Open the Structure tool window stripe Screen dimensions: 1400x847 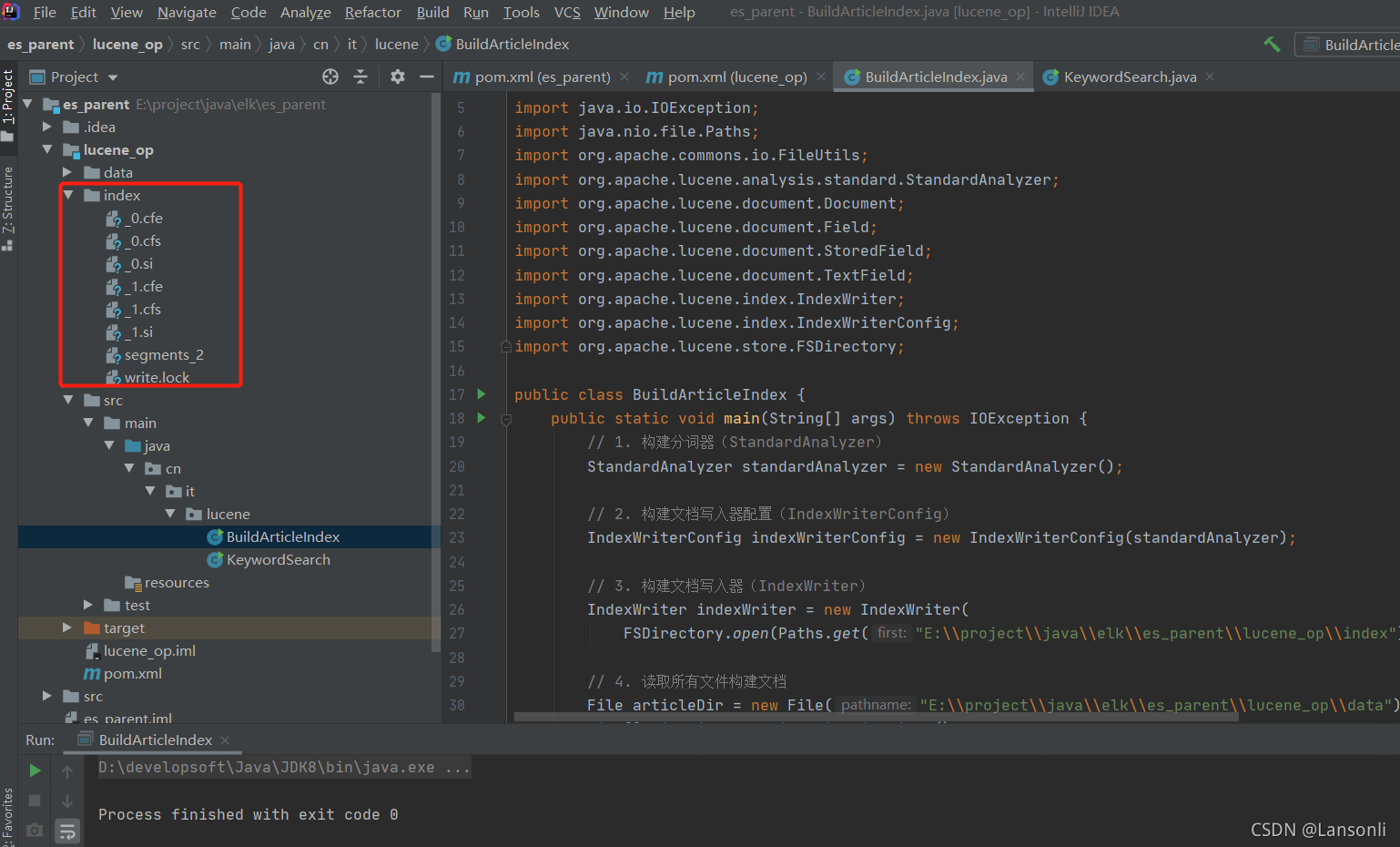click(x=8, y=207)
